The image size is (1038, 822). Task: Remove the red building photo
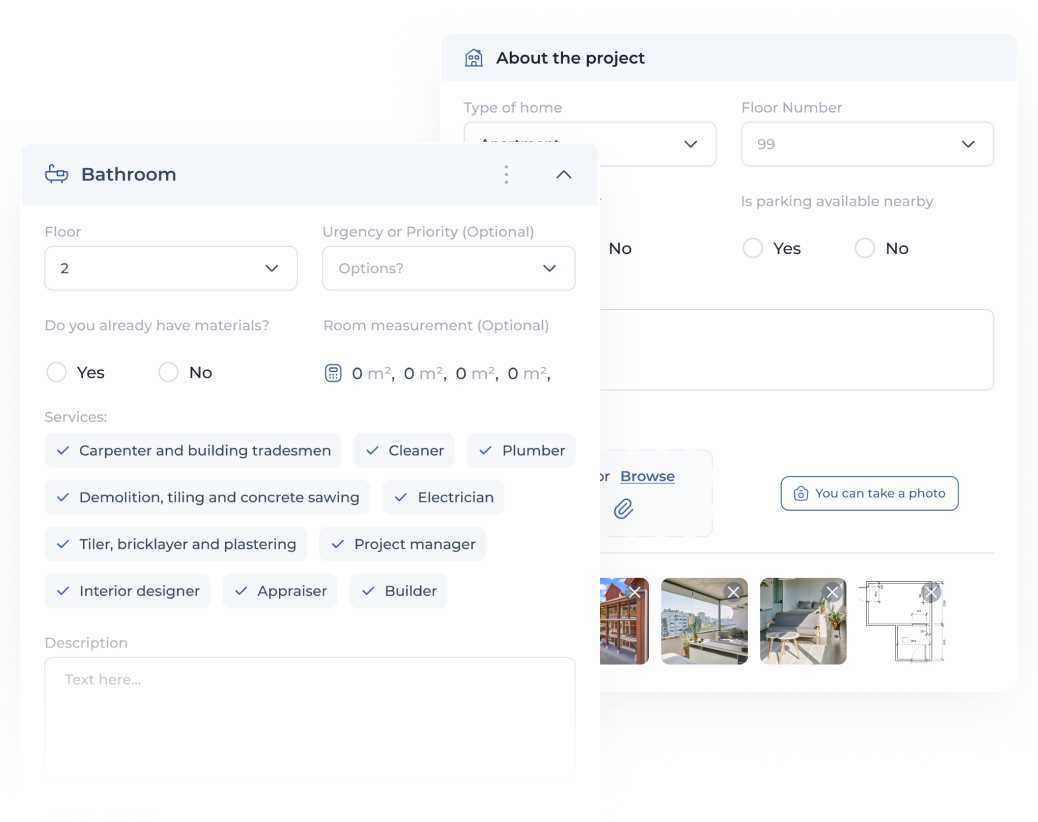635,592
